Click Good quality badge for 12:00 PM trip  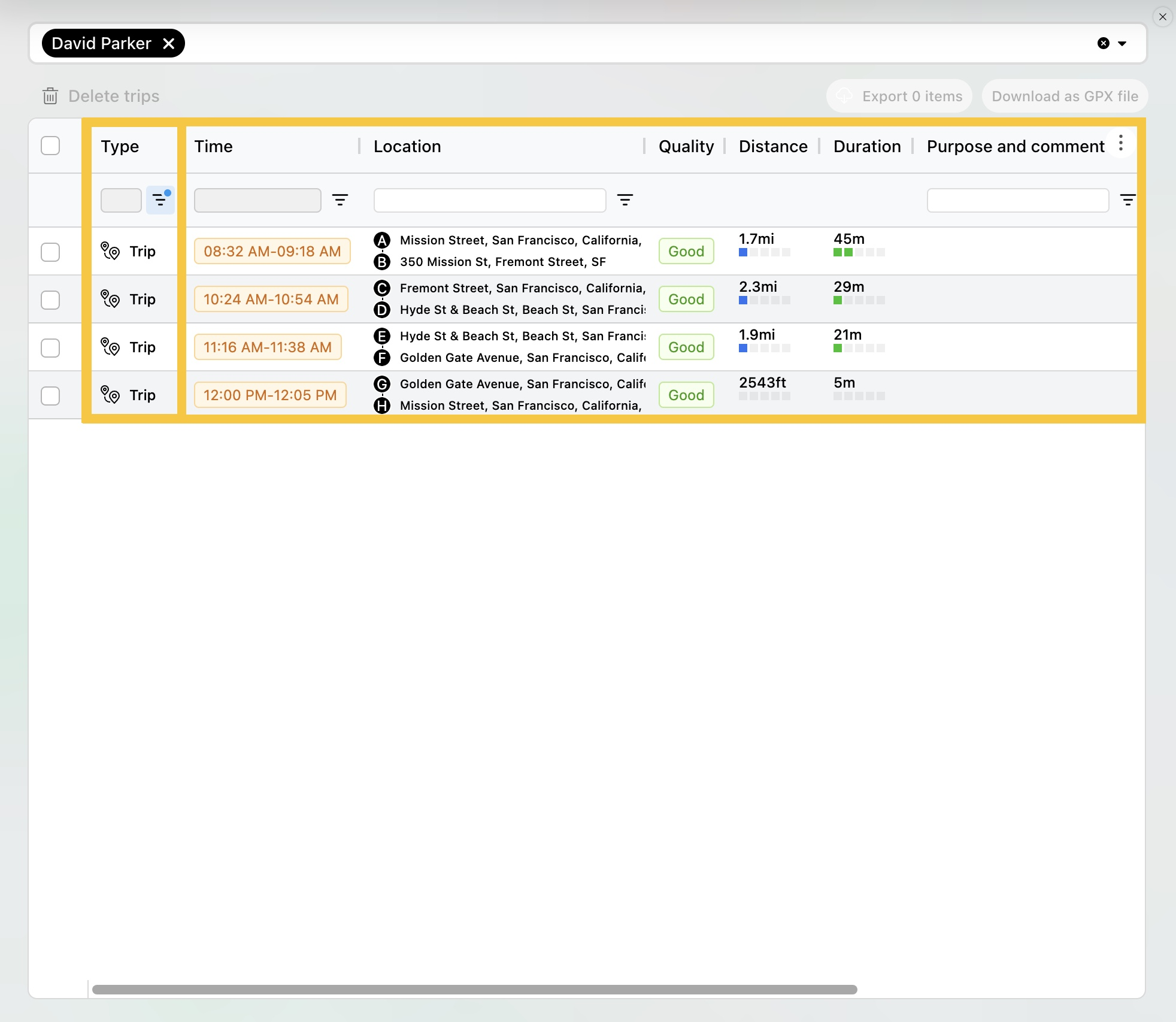pyautogui.click(x=686, y=395)
